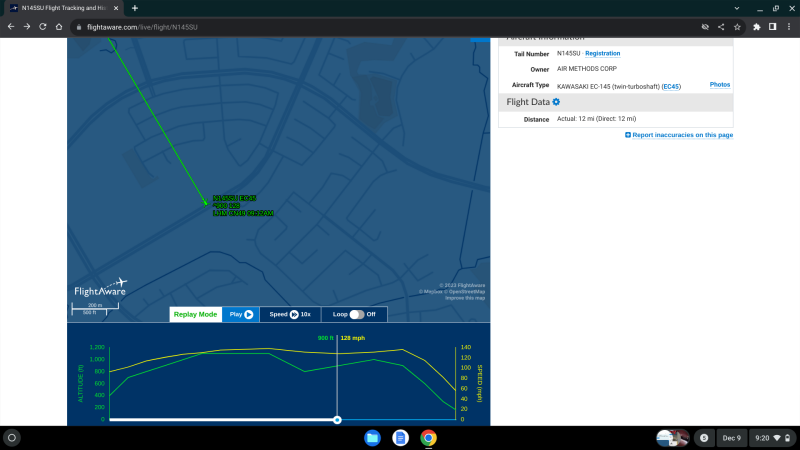800x450 pixels.
Task: Click the FlightAware logo on map
Action: tap(101, 288)
